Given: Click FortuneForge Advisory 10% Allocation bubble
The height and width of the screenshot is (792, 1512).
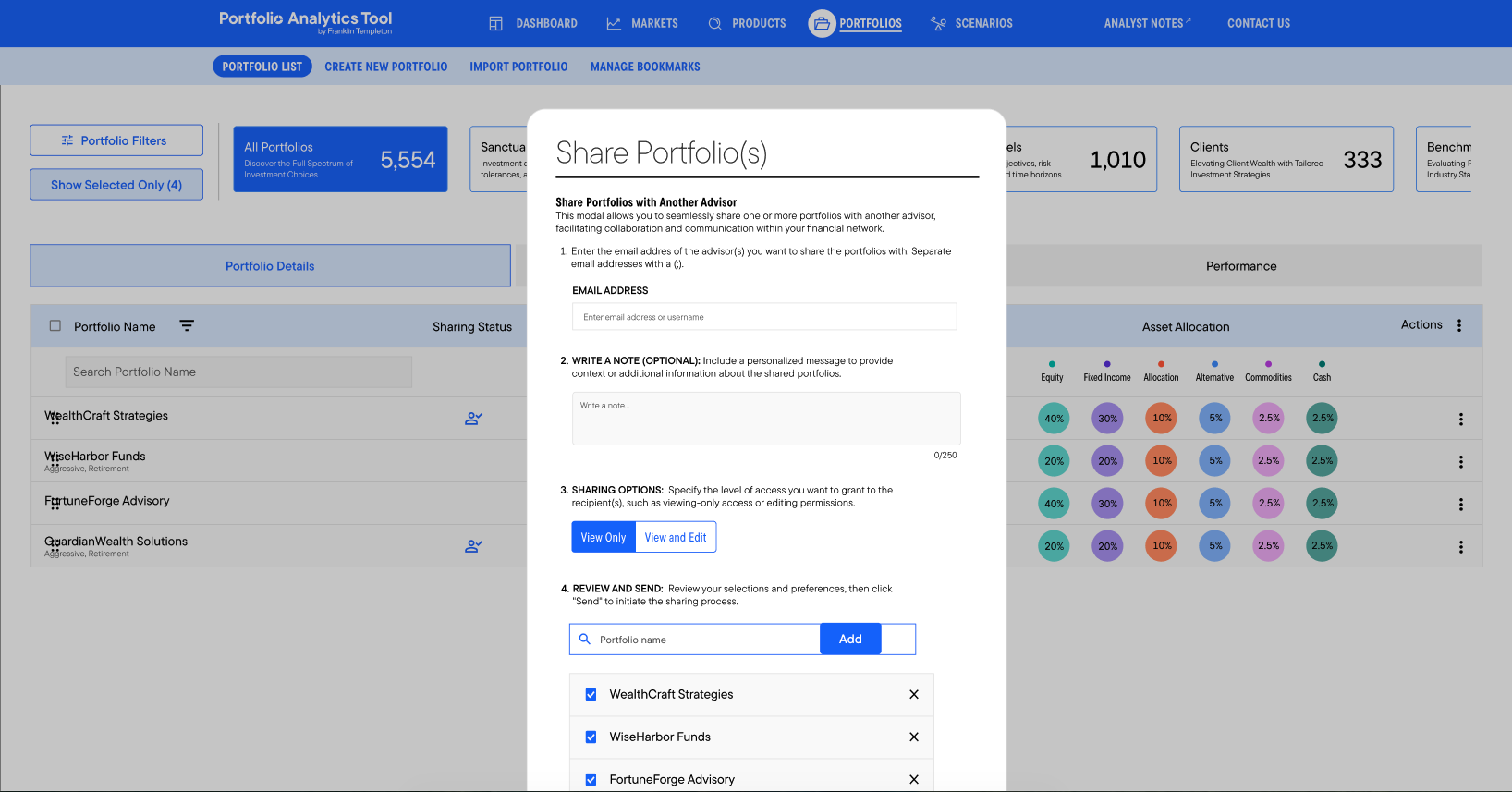Looking at the screenshot, I should click(x=1162, y=504).
